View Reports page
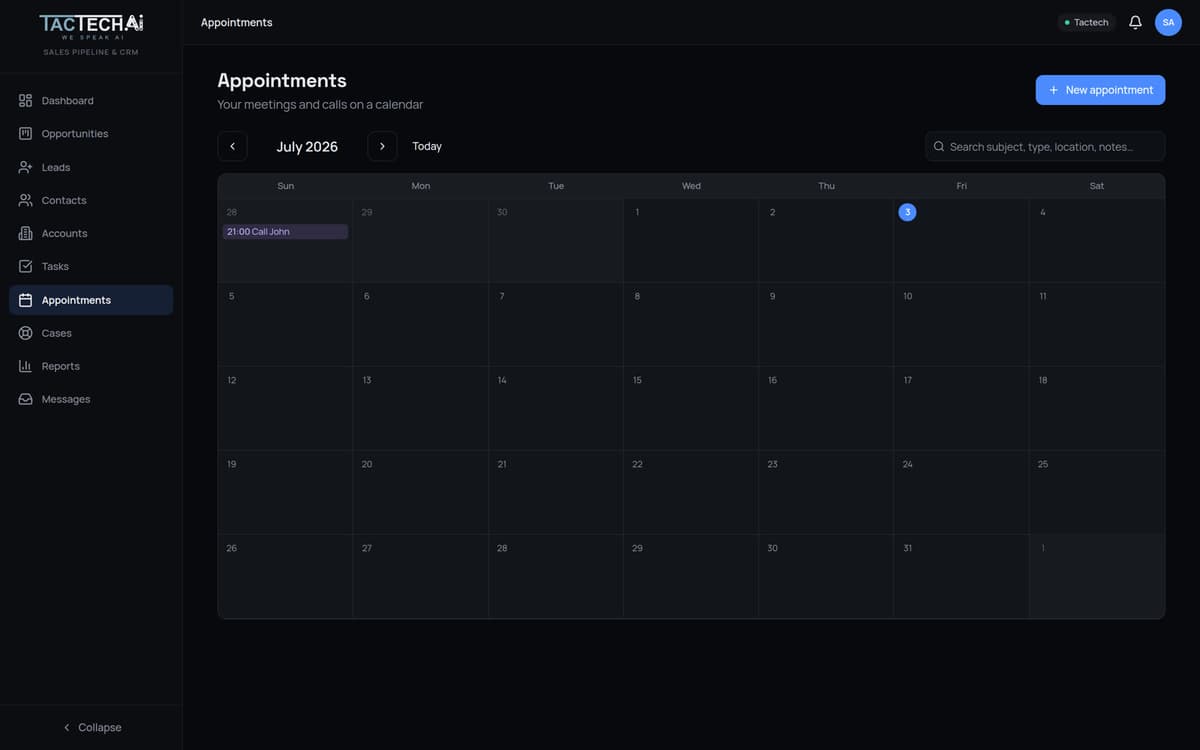Screen dimensions: 1200x750 pyautogui.click(x=91, y=366)
